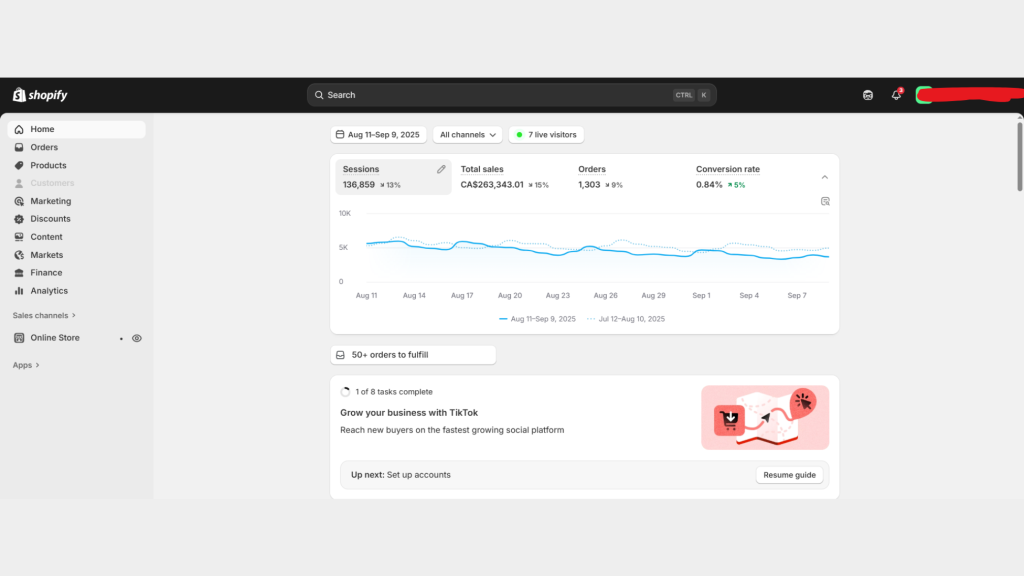Image resolution: width=1024 pixels, height=576 pixels.
Task: Go to Discounts in the sidebar
Action: (x=50, y=219)
